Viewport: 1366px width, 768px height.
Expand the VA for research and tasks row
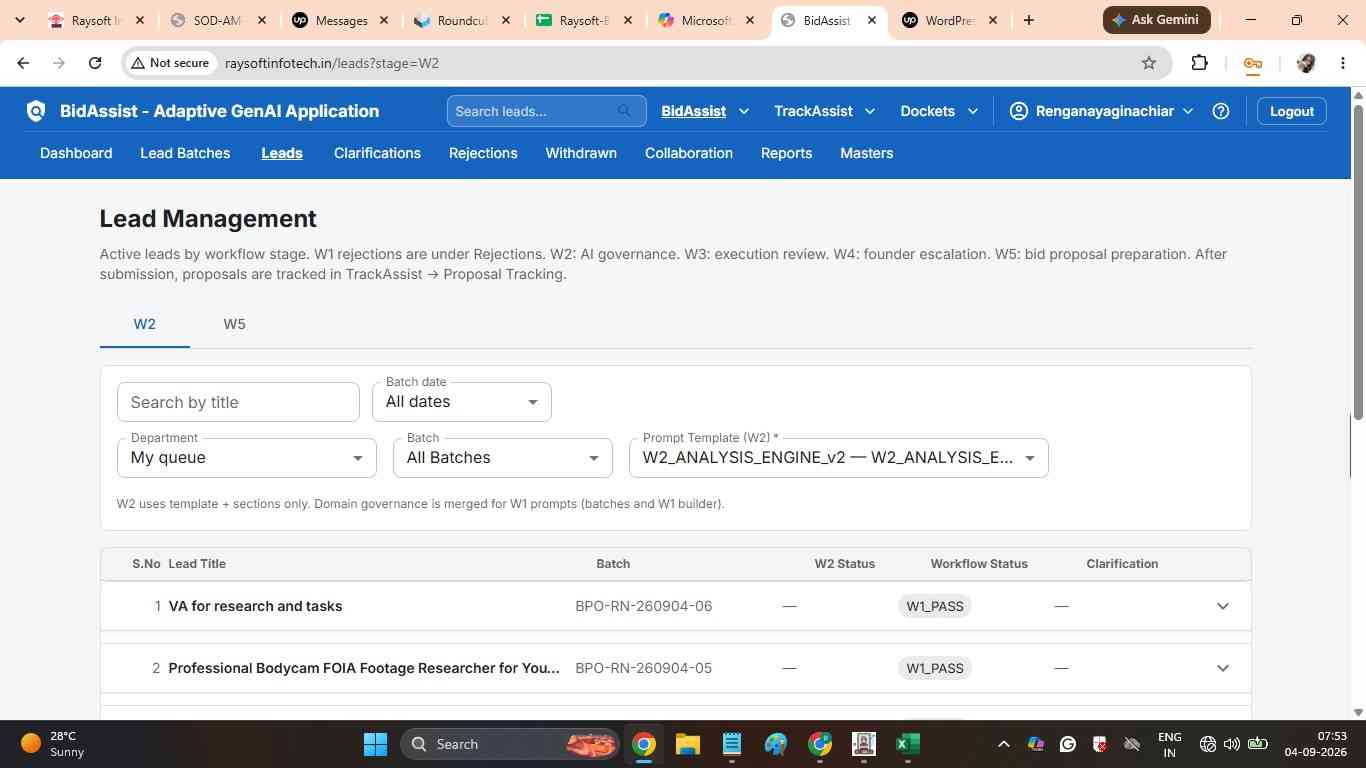(1222, 606)
